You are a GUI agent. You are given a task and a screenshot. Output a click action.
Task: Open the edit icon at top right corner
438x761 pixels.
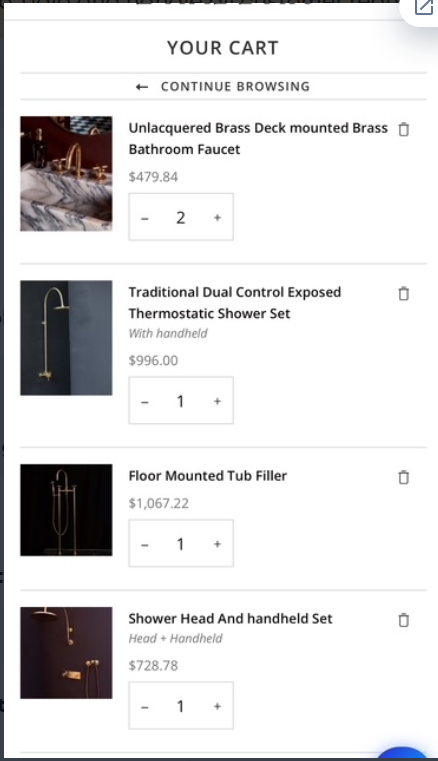coord(423,7)
